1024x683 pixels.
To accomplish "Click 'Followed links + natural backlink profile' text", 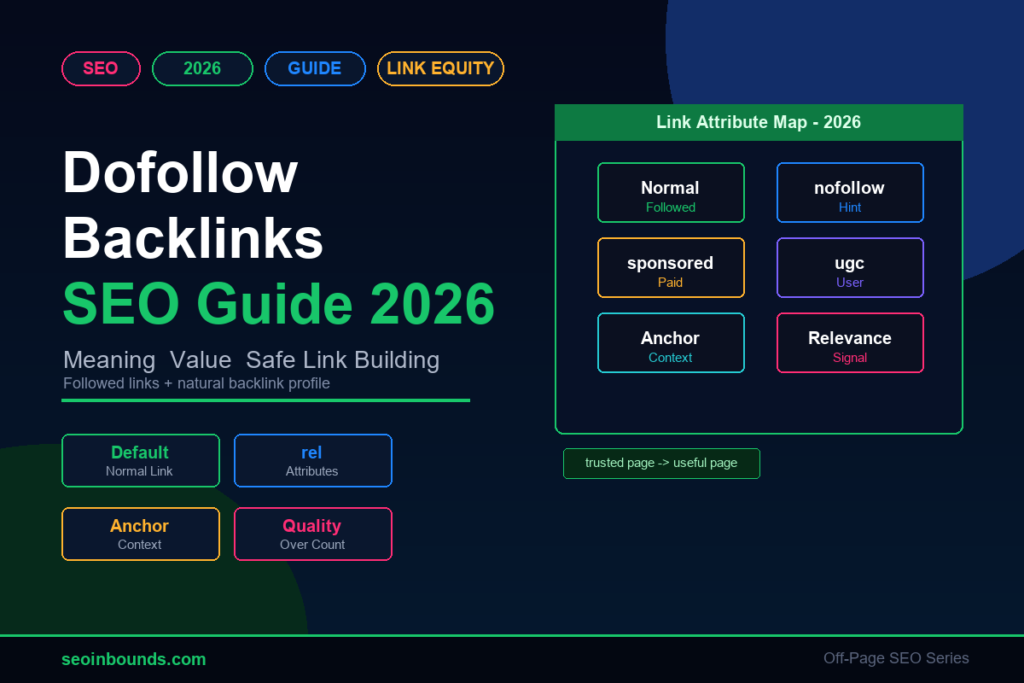I will coord(197,383).
